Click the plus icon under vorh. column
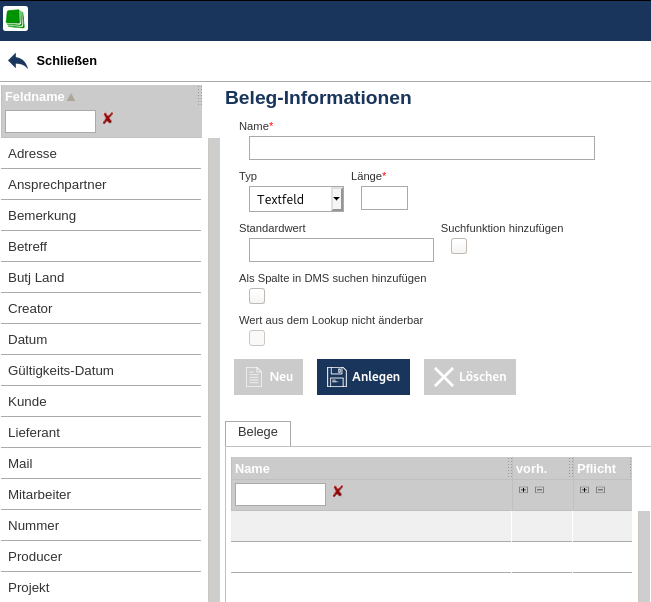 (523, 490)
